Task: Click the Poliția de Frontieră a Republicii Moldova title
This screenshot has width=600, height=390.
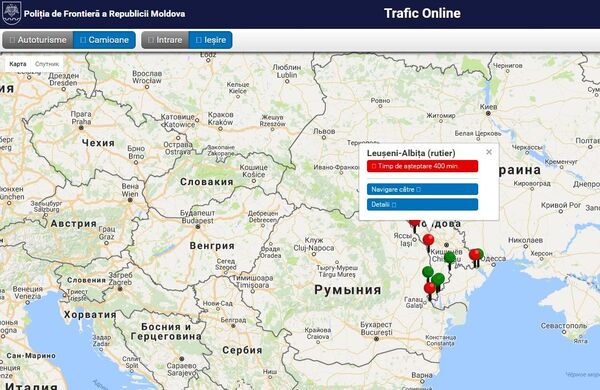Action: point(104,14)
